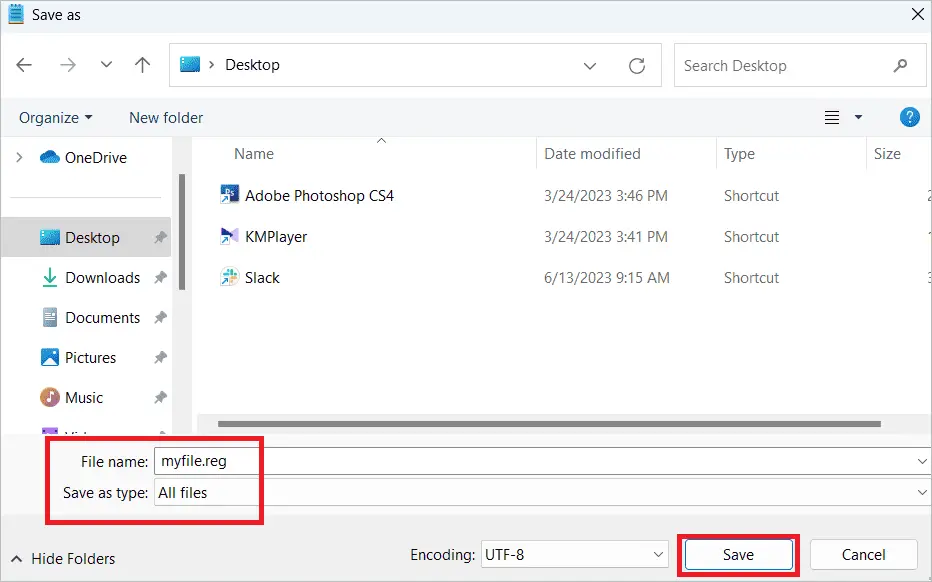This screenshot has width=932, height=582.
Task: Open the Encoding UTF-8 dropdown
Action: pos(575,554)
